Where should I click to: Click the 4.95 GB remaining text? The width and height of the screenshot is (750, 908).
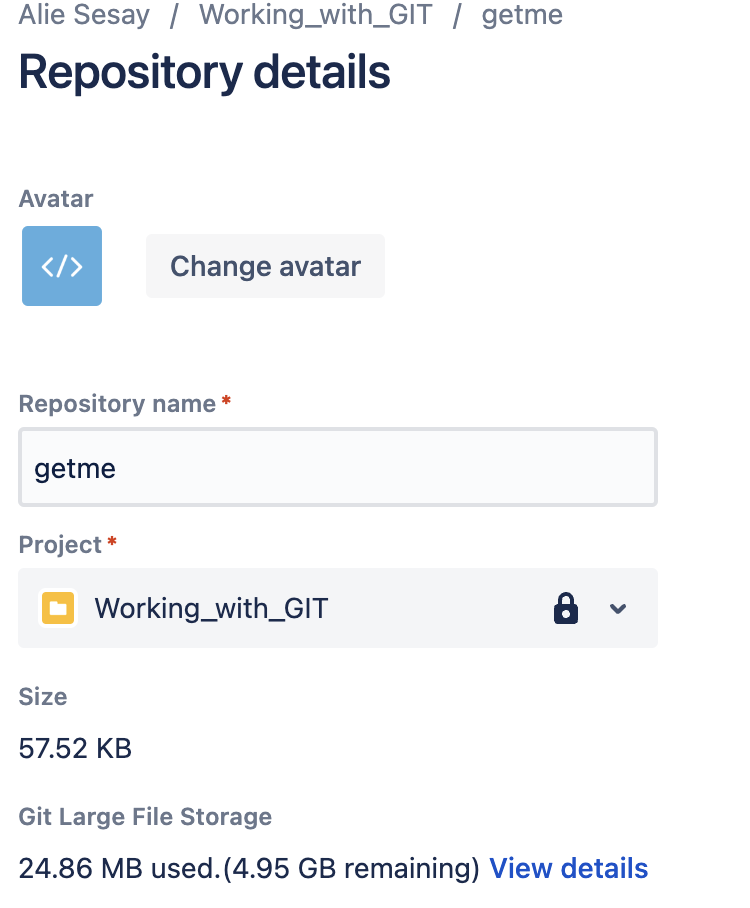350,869
